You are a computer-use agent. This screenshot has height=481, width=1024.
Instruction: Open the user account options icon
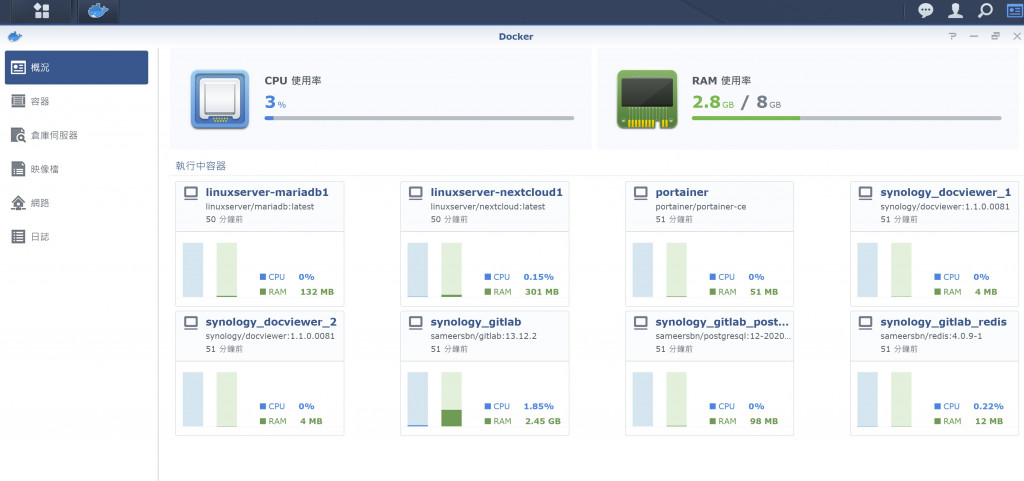[x=955, y=10]
